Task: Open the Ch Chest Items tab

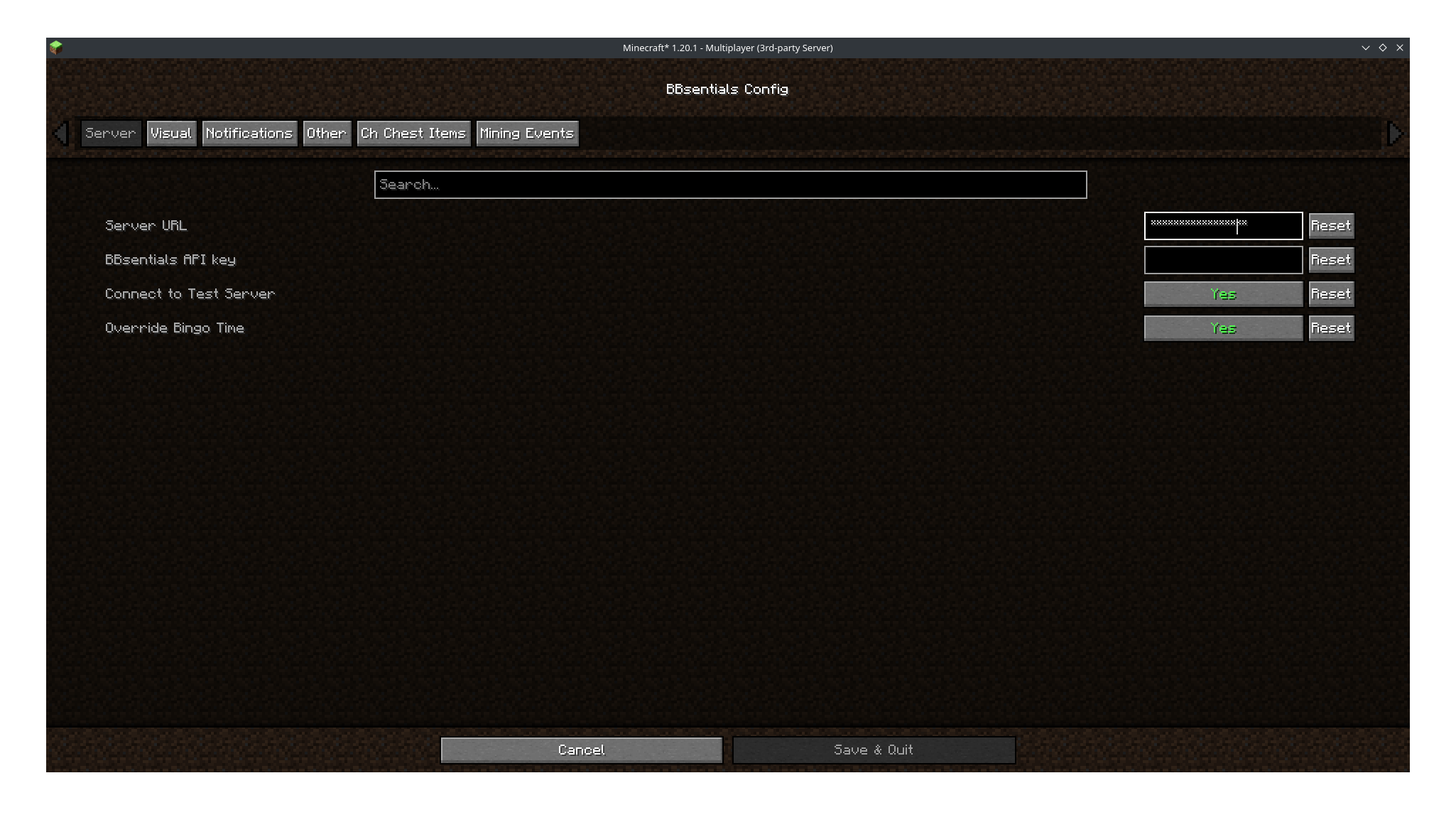Action: (x=412, y=133)
